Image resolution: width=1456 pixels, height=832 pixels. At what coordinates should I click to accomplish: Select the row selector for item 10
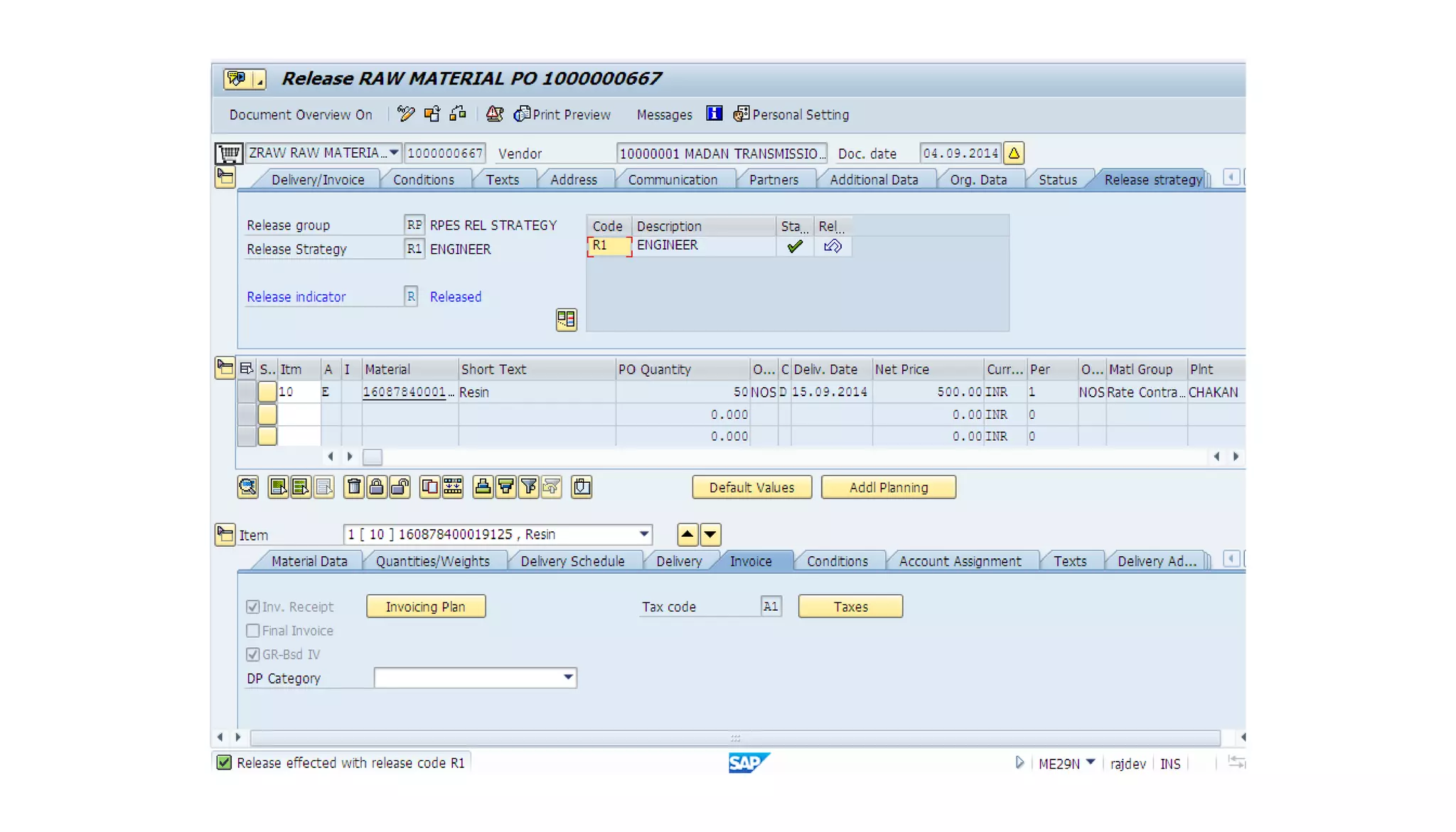[246, 392]
